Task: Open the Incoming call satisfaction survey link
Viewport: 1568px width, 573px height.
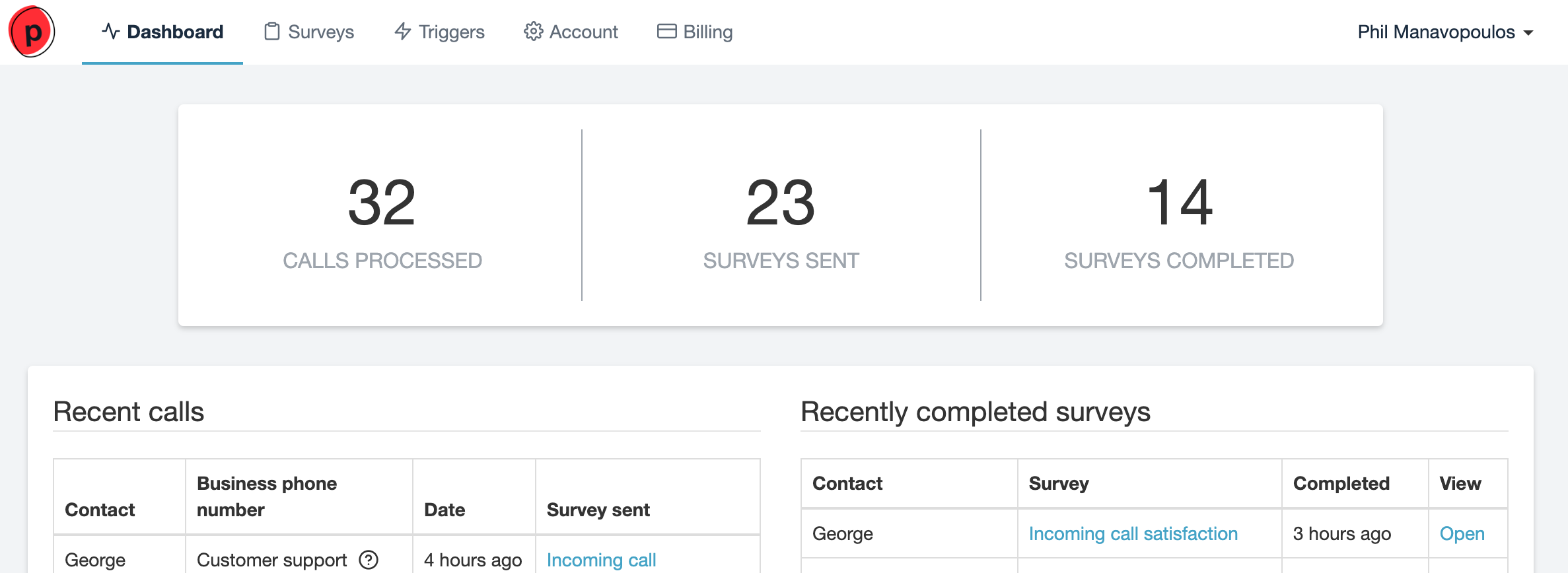Action: (1133, 533)
